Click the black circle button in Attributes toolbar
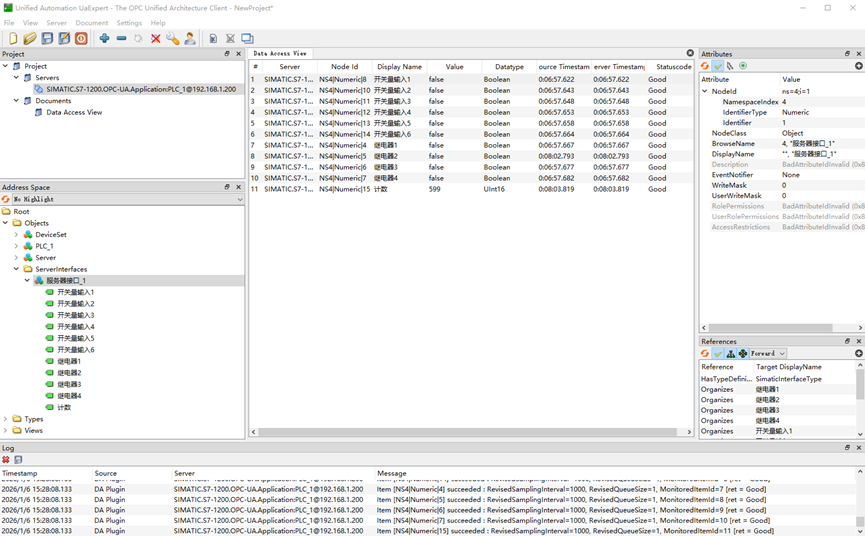 click(x=858, y=66)
